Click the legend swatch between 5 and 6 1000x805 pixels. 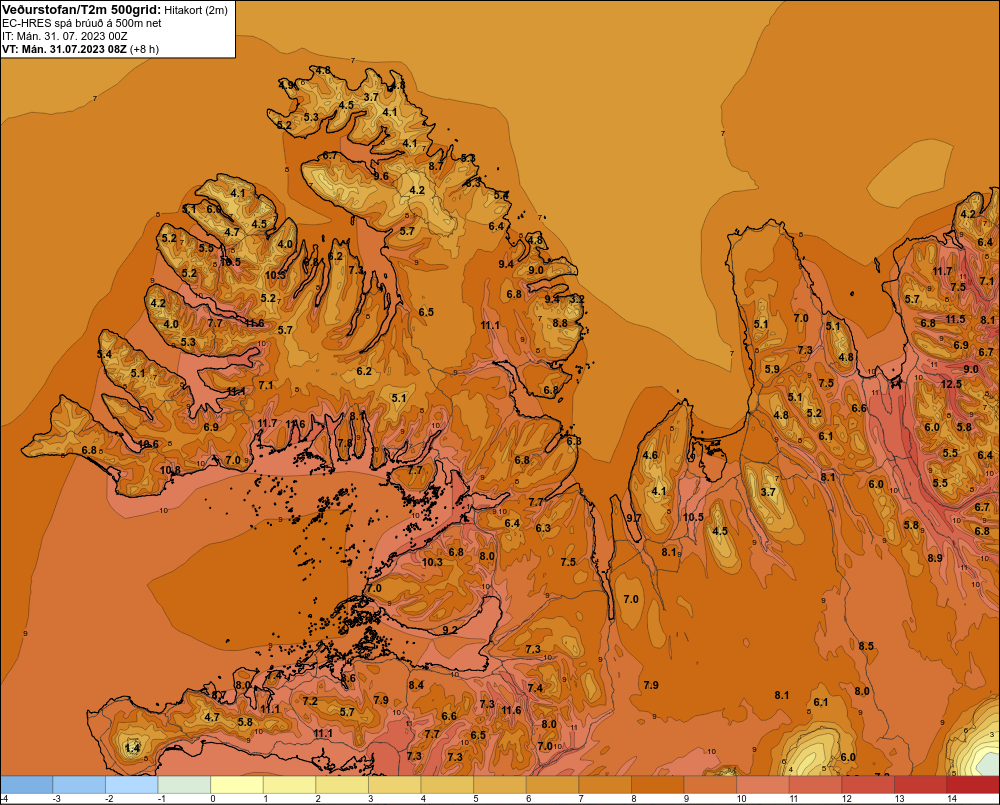(501, 784)
